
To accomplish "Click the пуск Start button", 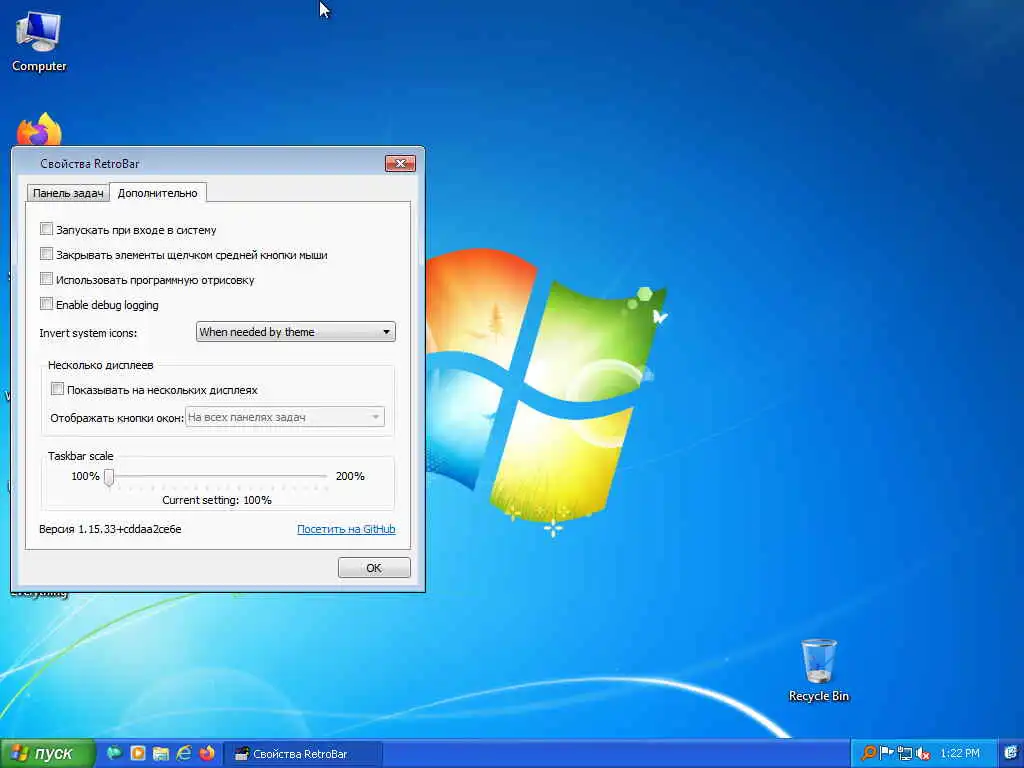I will coord(48,754).
